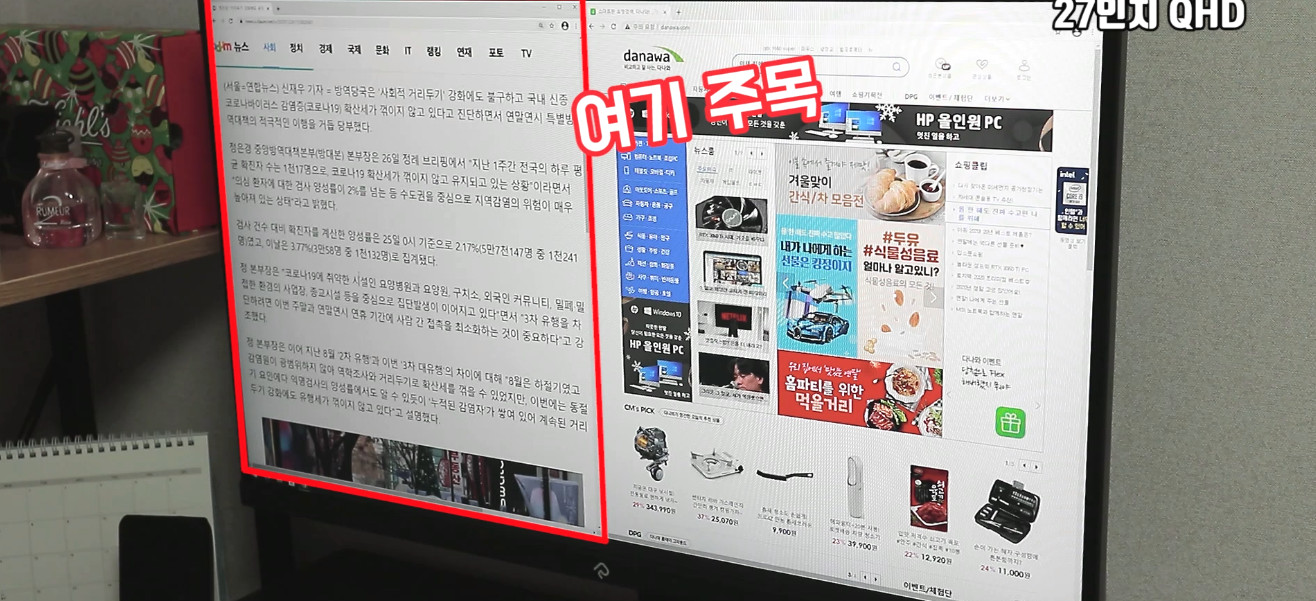This screenshot has width=1316, height=601.
Task: Open 쇼핑기획전 menu item on danawa
Action: (x=868, y=95)
